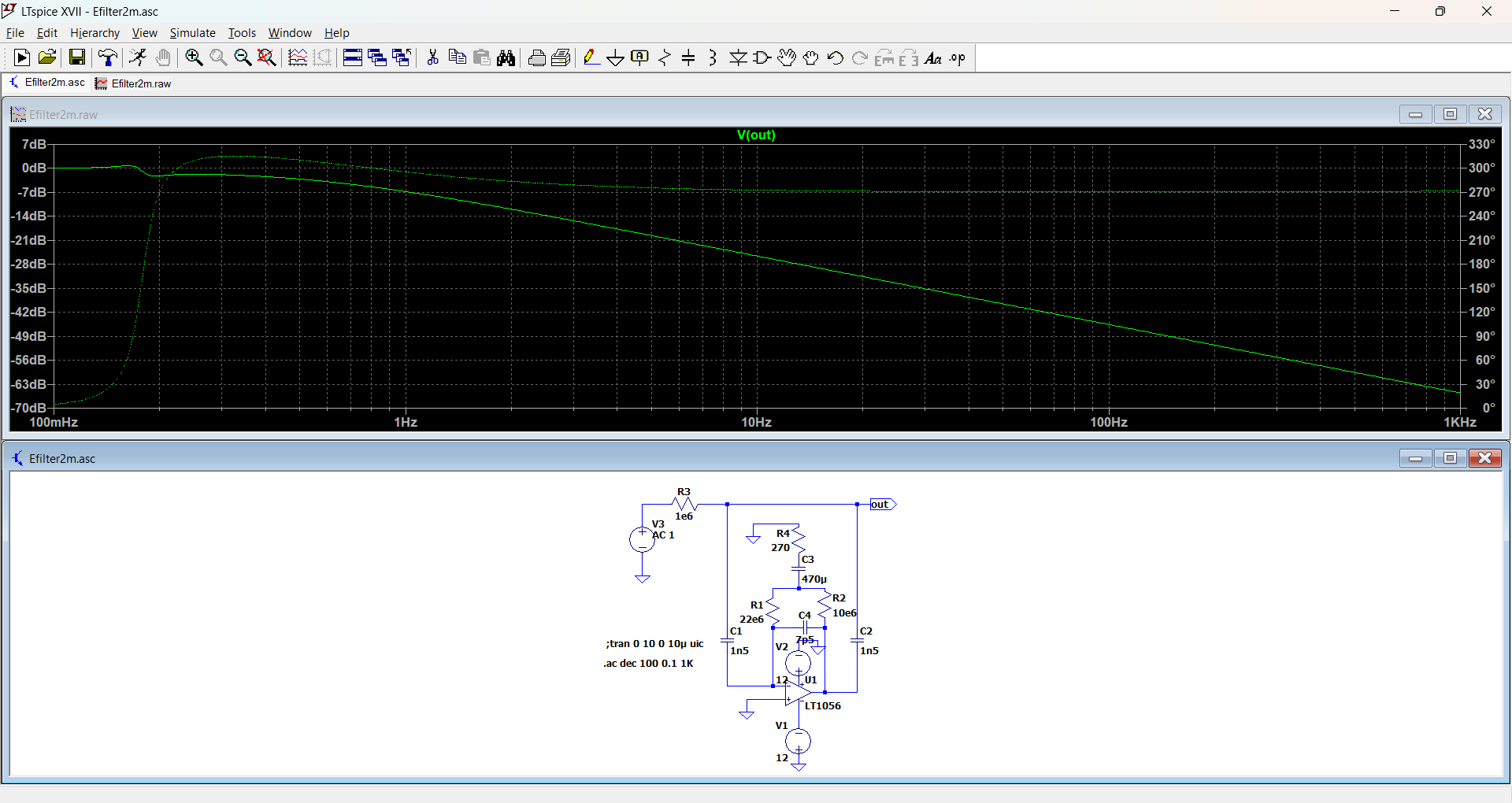
Task: Click the Zoom to Fit icon
Action: click(267, 57)
